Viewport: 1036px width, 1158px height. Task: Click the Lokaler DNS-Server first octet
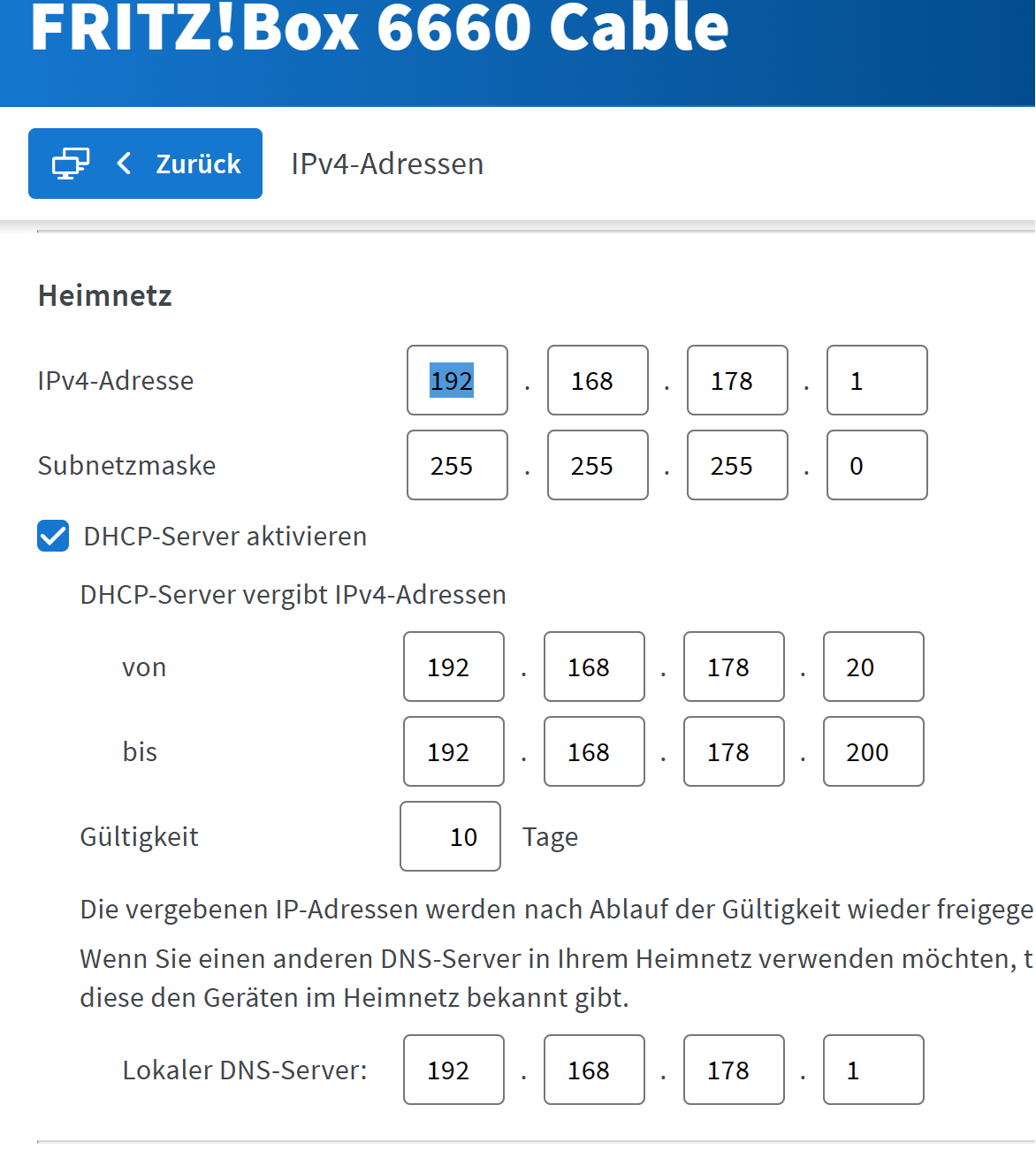[453, 1070]
